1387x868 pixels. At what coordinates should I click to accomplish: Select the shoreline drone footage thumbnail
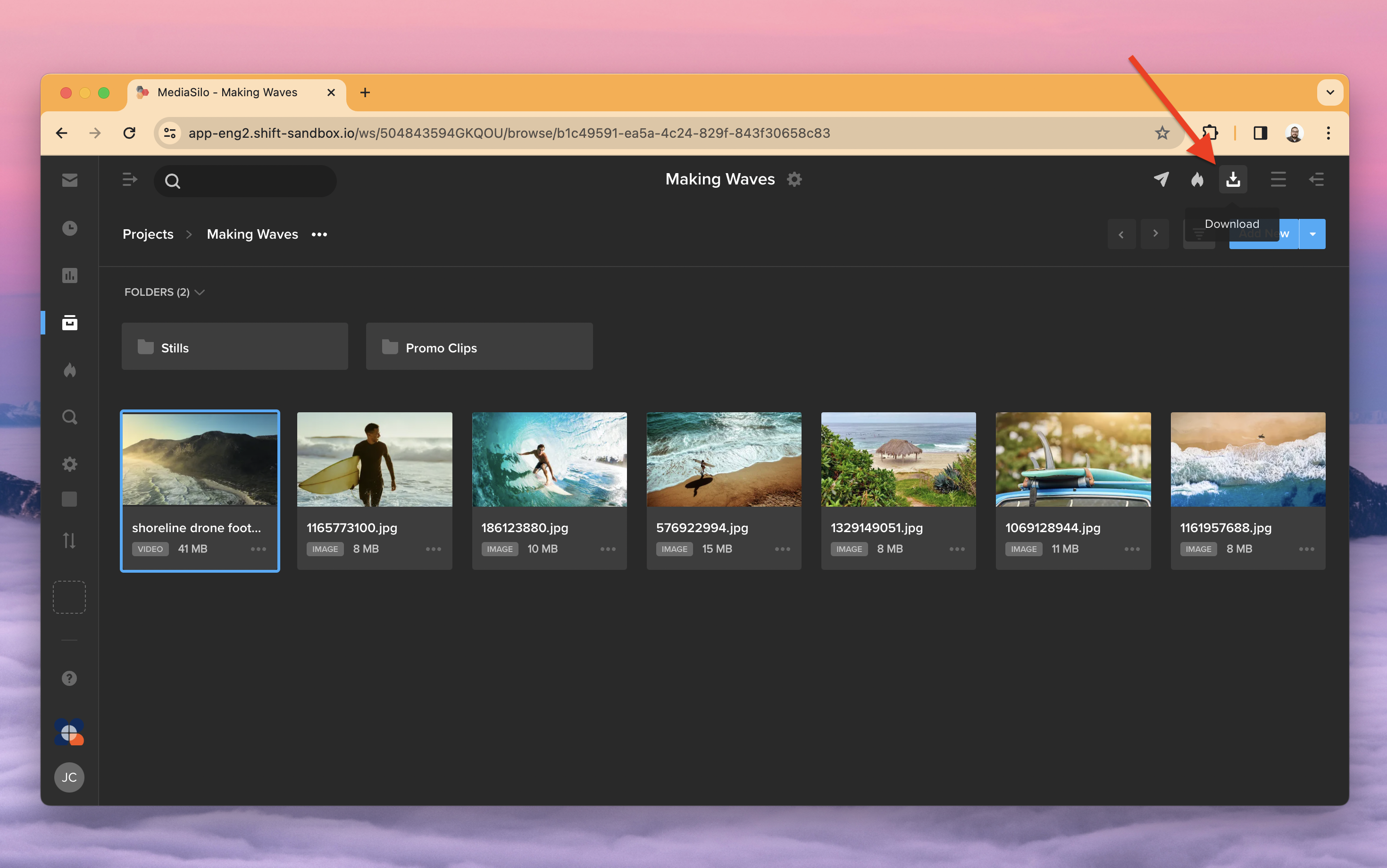tap(200, 459)
